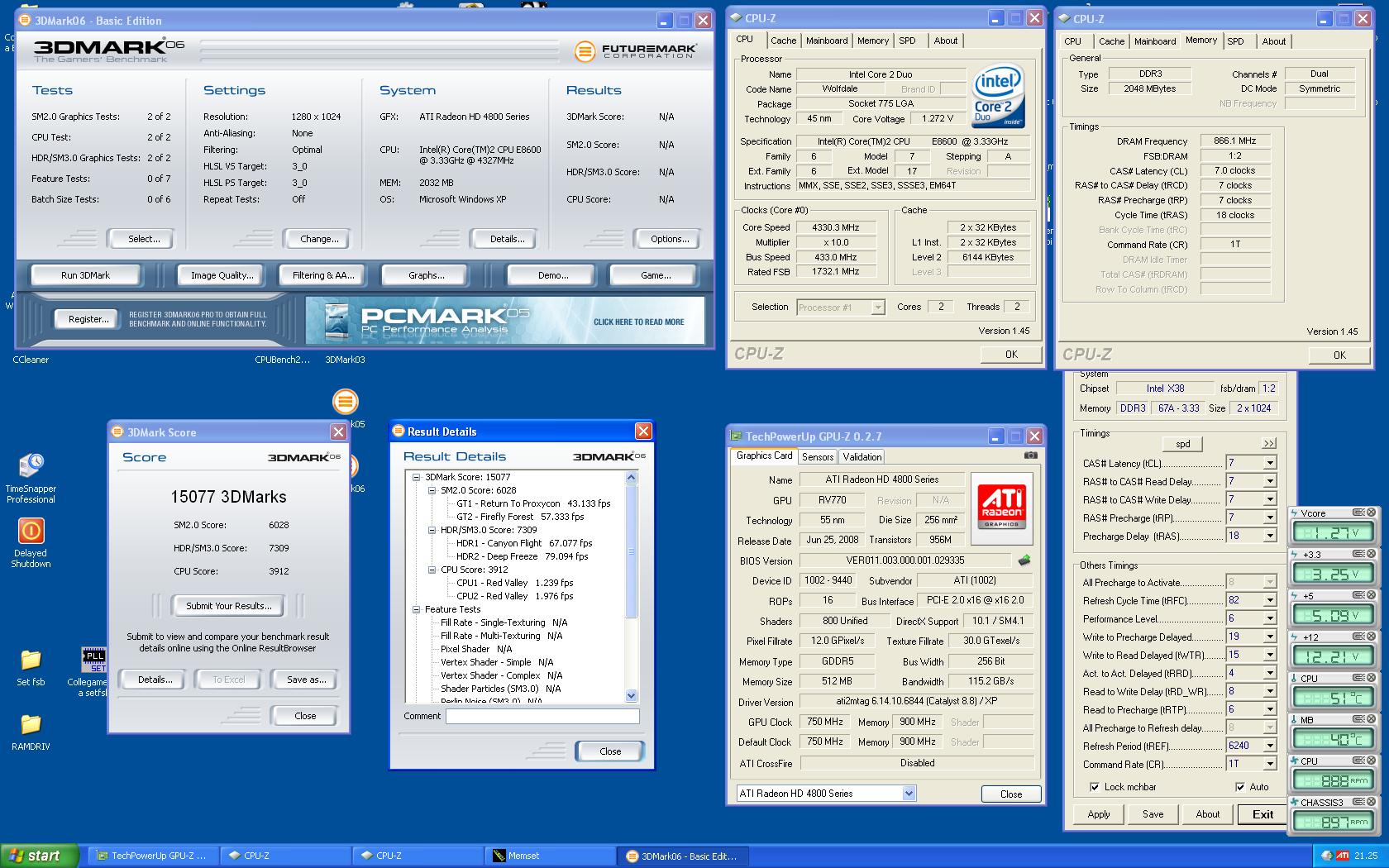Close the +3.3 voltage monitor widget
Screen dimensions: 1389x868
click(1372, 555)
